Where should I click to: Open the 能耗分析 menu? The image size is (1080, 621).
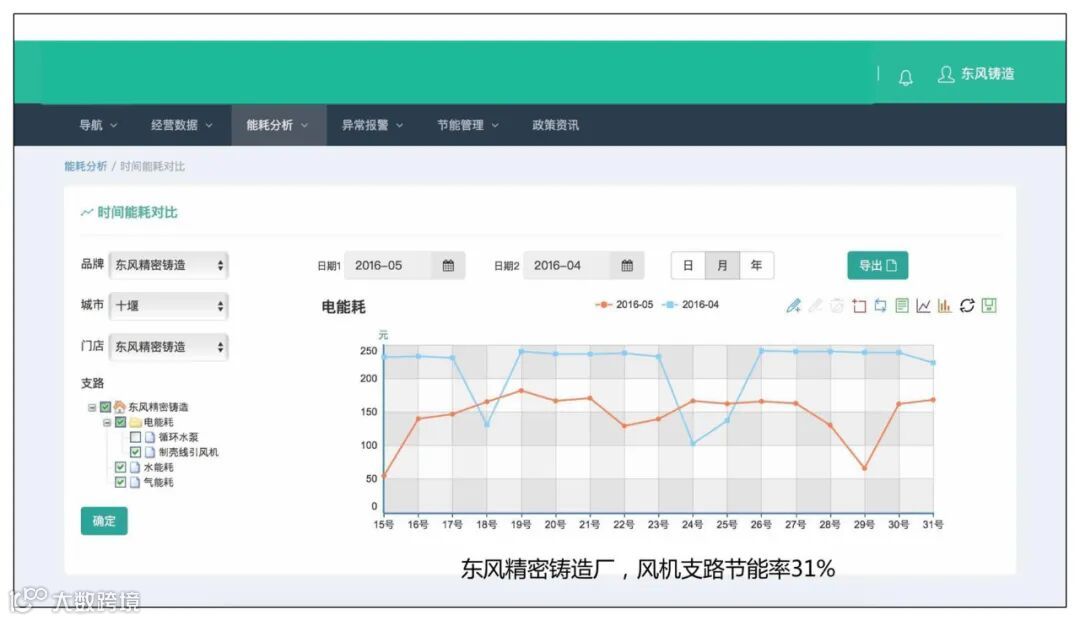278,125
